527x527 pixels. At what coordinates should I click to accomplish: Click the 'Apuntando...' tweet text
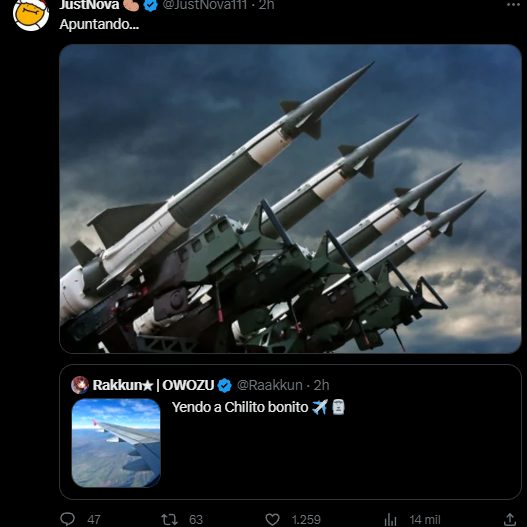point(99,25)
